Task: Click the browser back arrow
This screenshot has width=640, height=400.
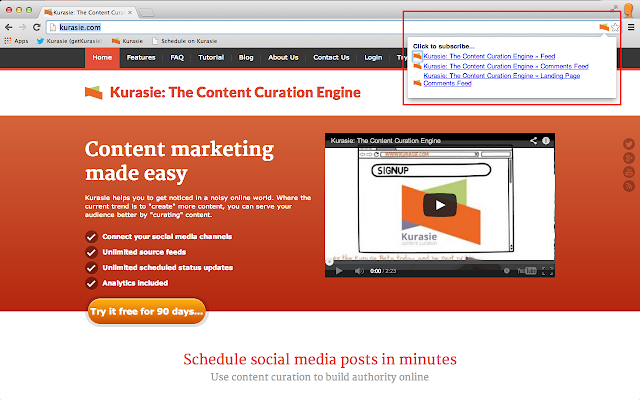Action: point(9,27)
